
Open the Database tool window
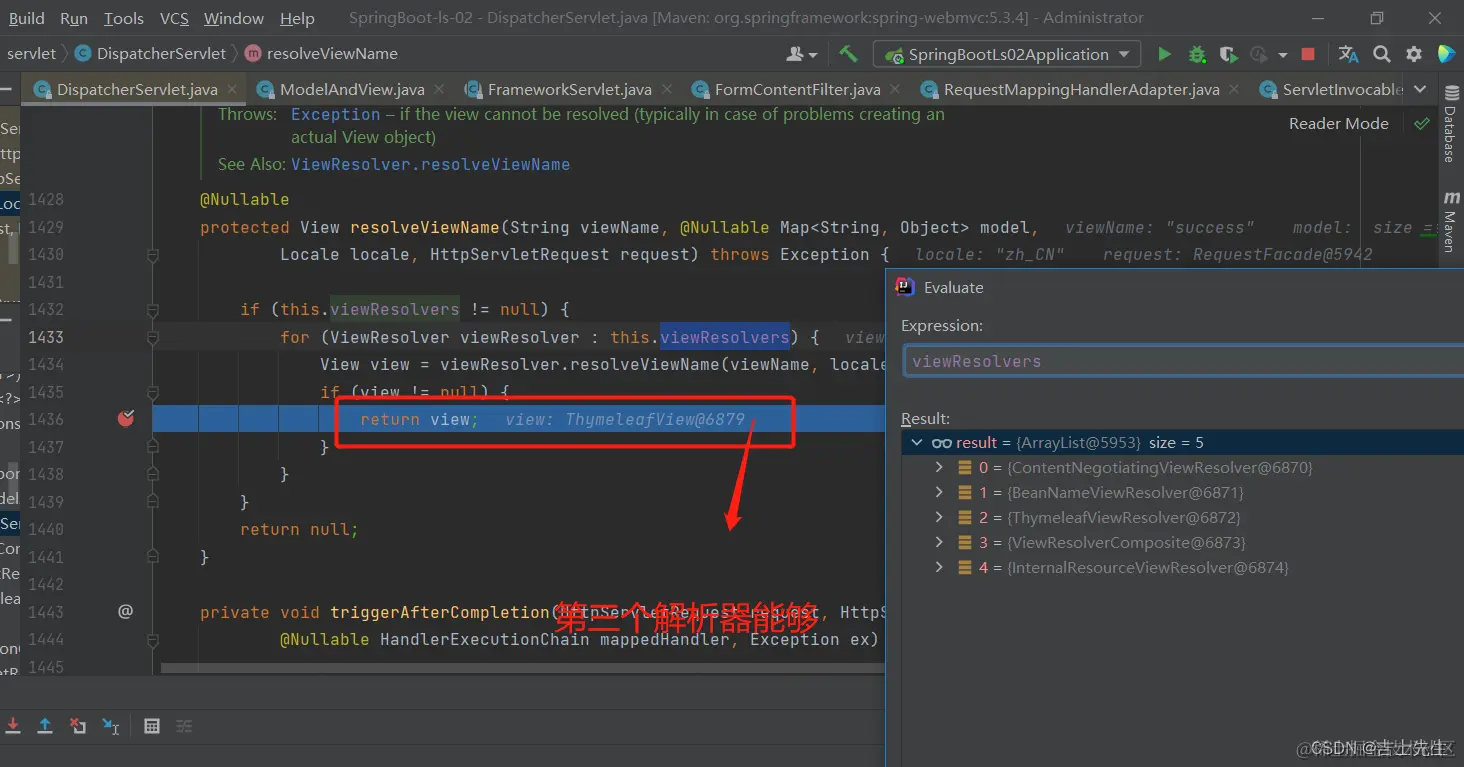point(1449,122)
